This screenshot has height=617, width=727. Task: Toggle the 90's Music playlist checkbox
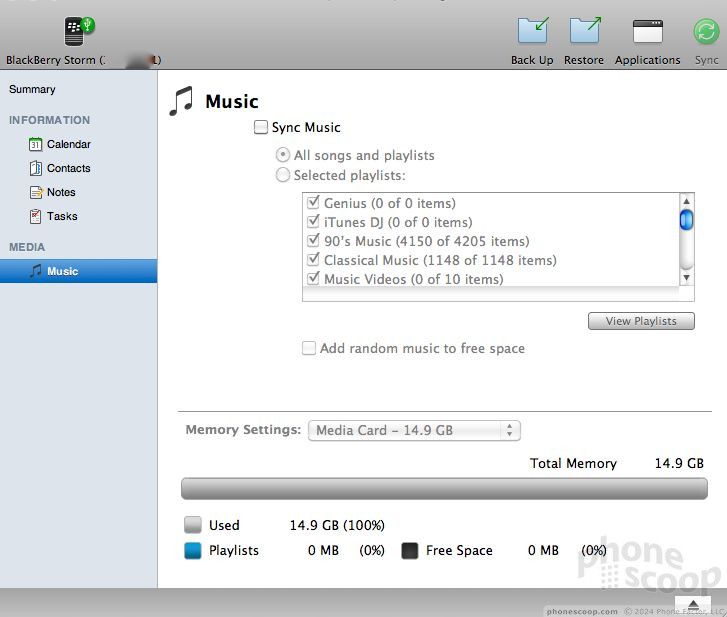point(313,240)
